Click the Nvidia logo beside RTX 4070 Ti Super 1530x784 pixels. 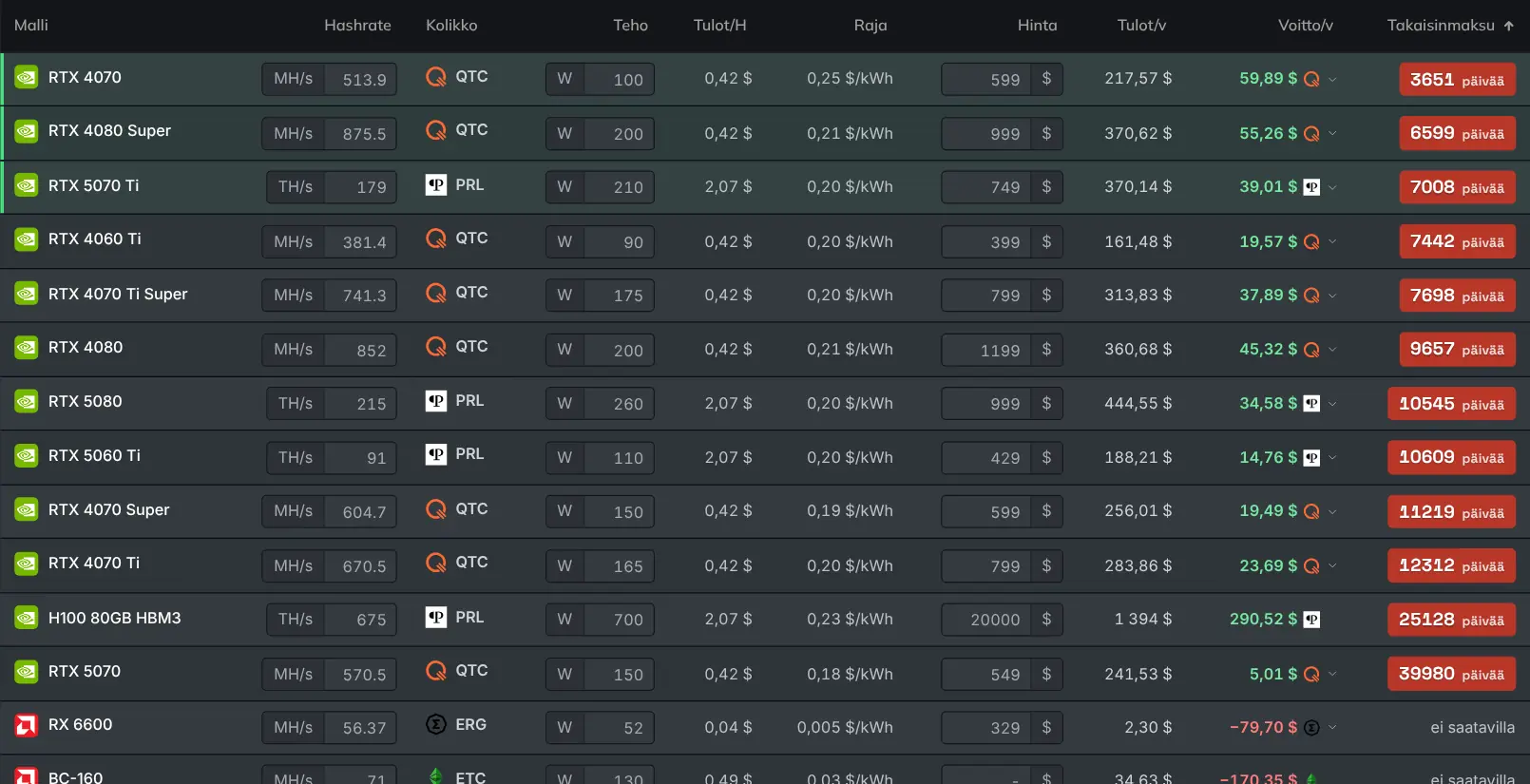pos(27,295)
